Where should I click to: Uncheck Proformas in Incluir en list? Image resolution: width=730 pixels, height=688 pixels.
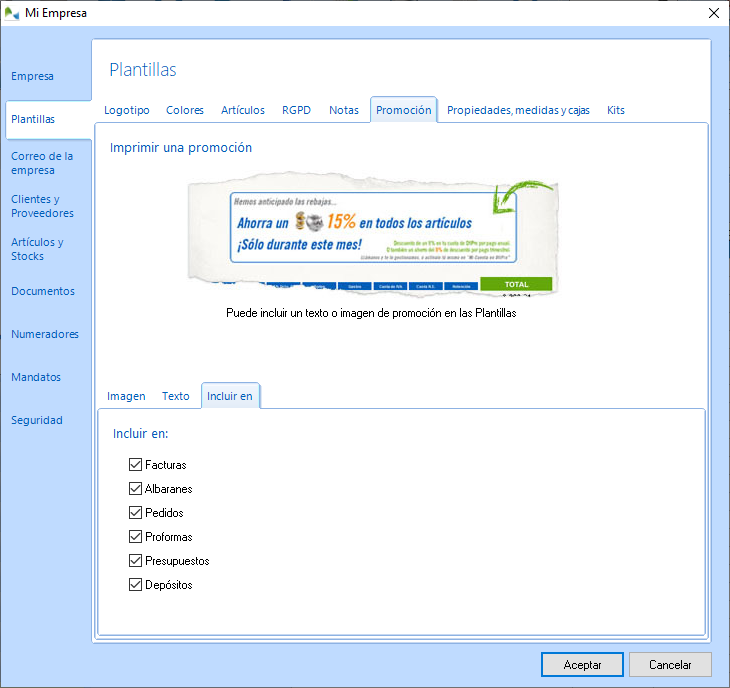coord(136,537)
